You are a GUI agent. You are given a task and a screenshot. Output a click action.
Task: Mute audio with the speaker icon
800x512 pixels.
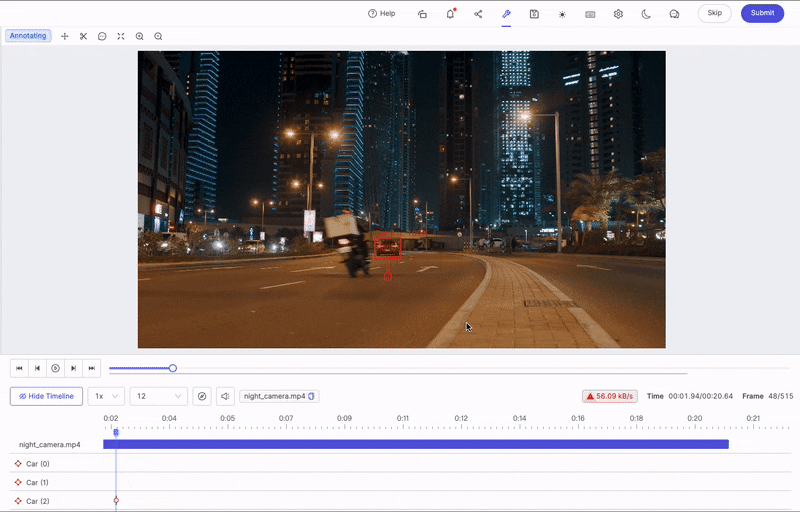coord(225,396)
